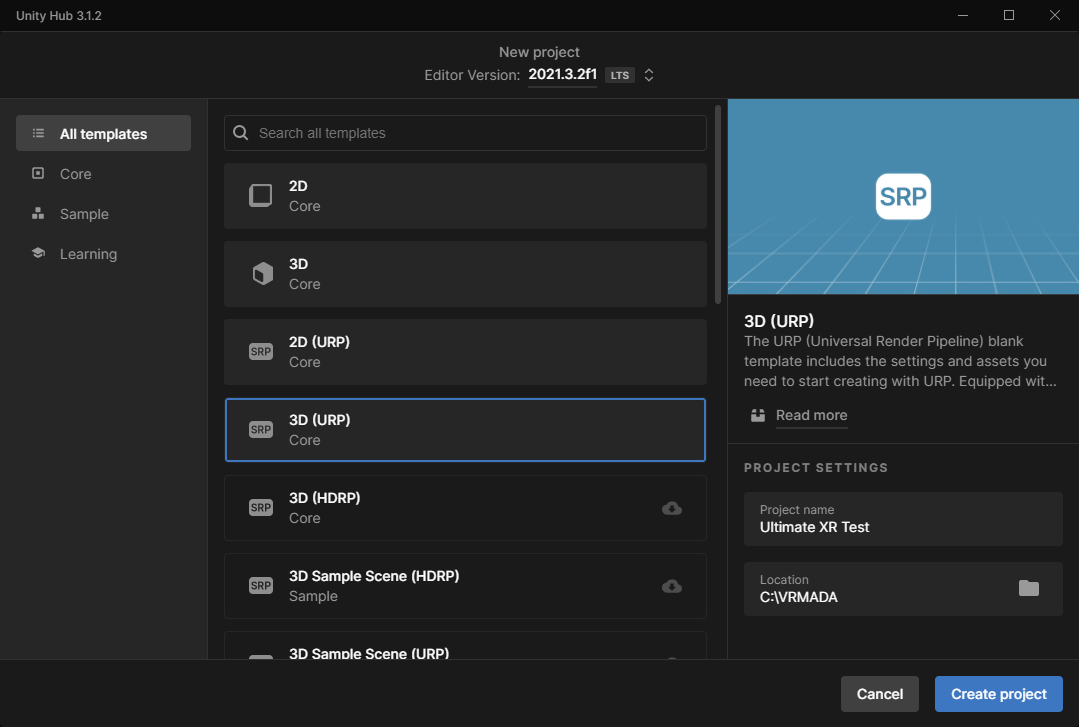The height and width of the screenshot is (727, 1079).
Task: Click the PROJECT SETTINGS heading
Action: (x=815, y=467)
